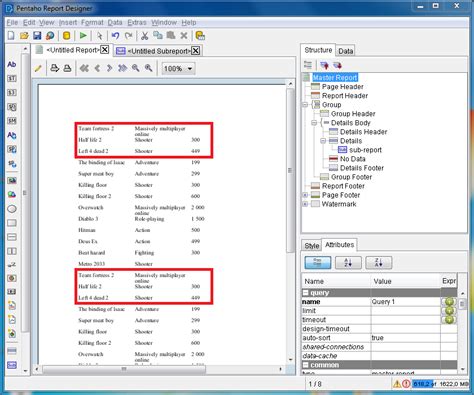
Task: Toggle grouped attribute view button
Action: point(318,263)
